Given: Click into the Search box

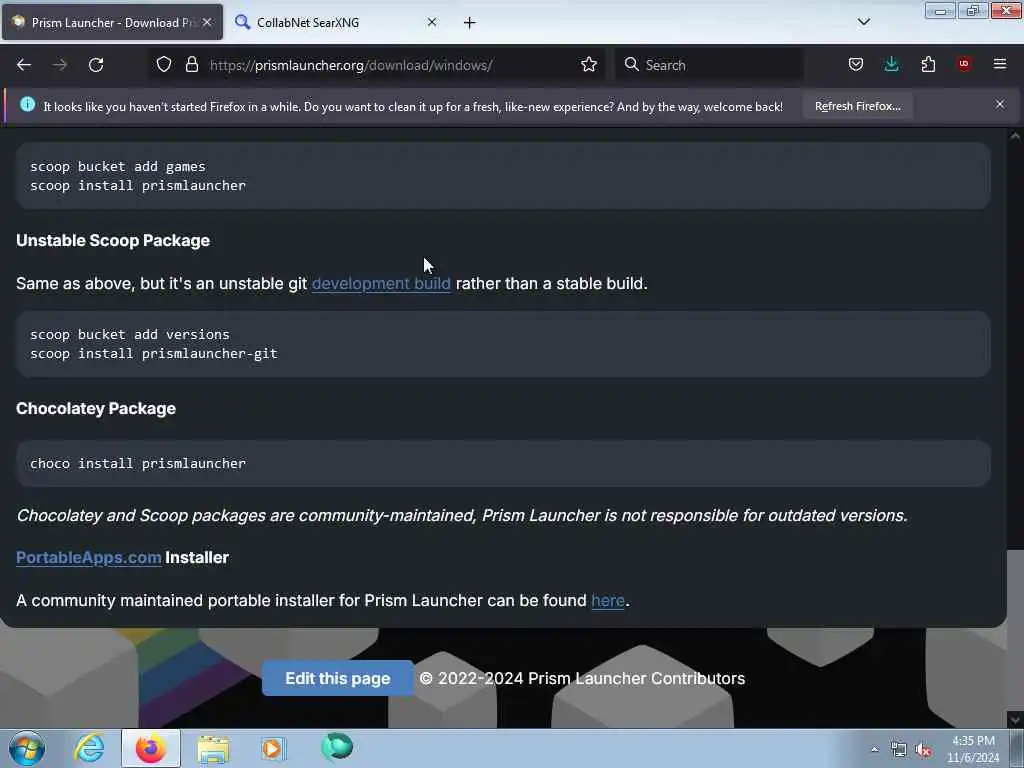Looking at the screenshot, I should [x=709, y=65].
